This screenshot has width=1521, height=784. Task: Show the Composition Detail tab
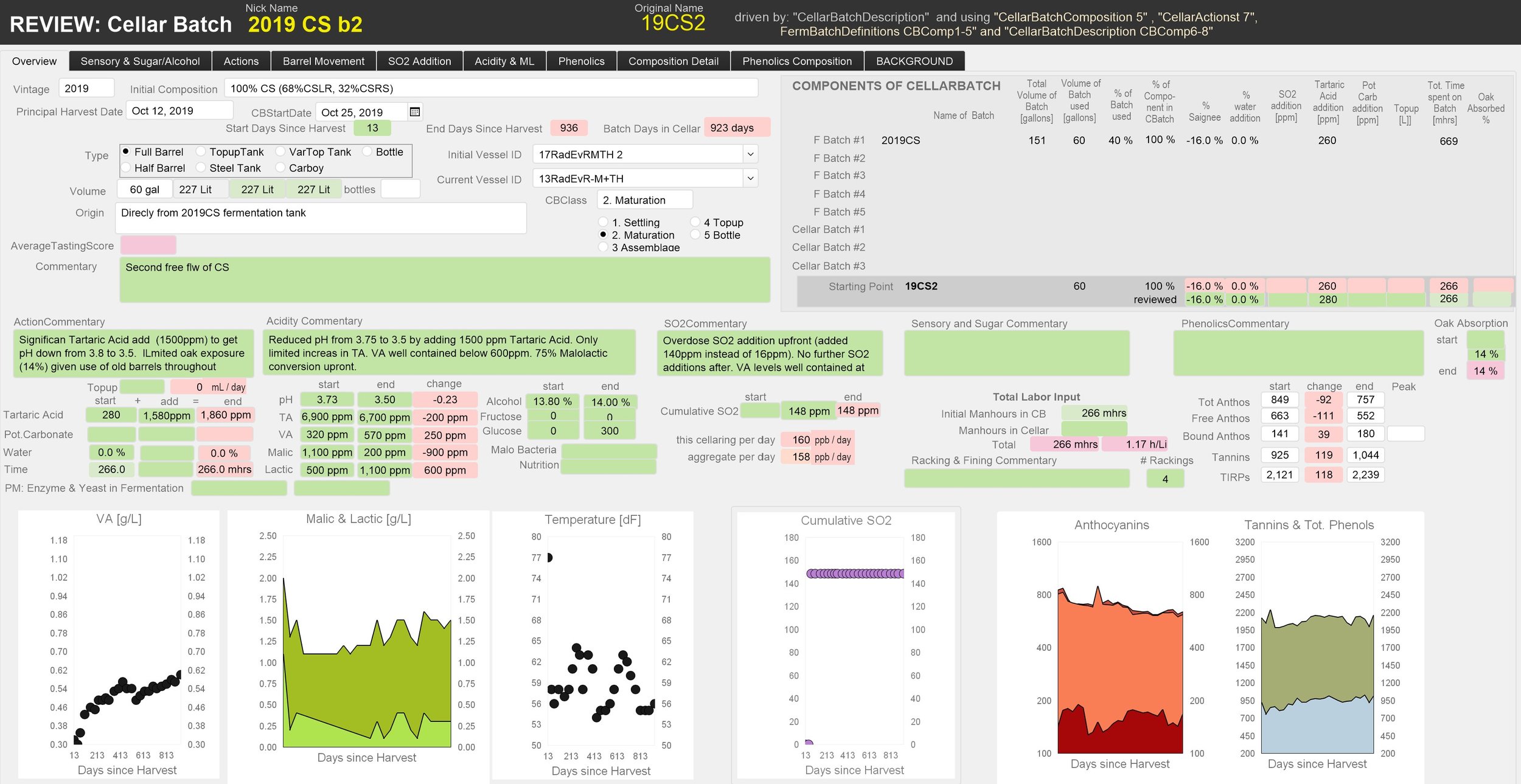673,61
